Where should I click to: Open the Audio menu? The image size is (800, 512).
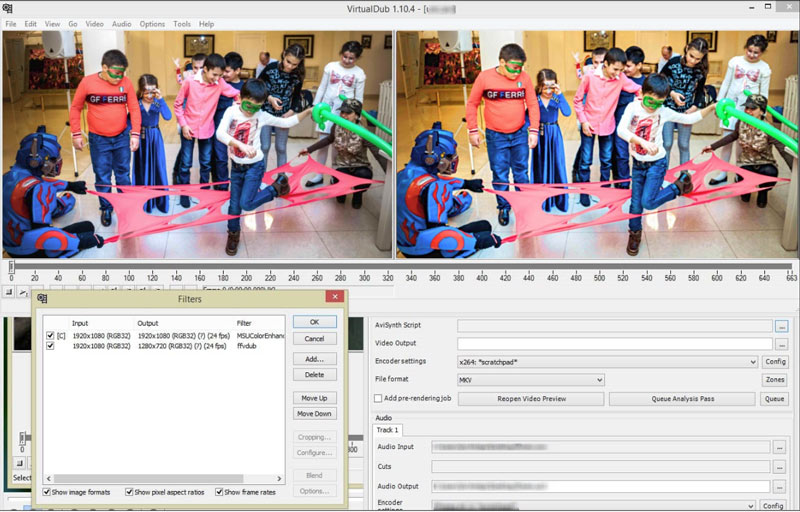coord(121,24)
